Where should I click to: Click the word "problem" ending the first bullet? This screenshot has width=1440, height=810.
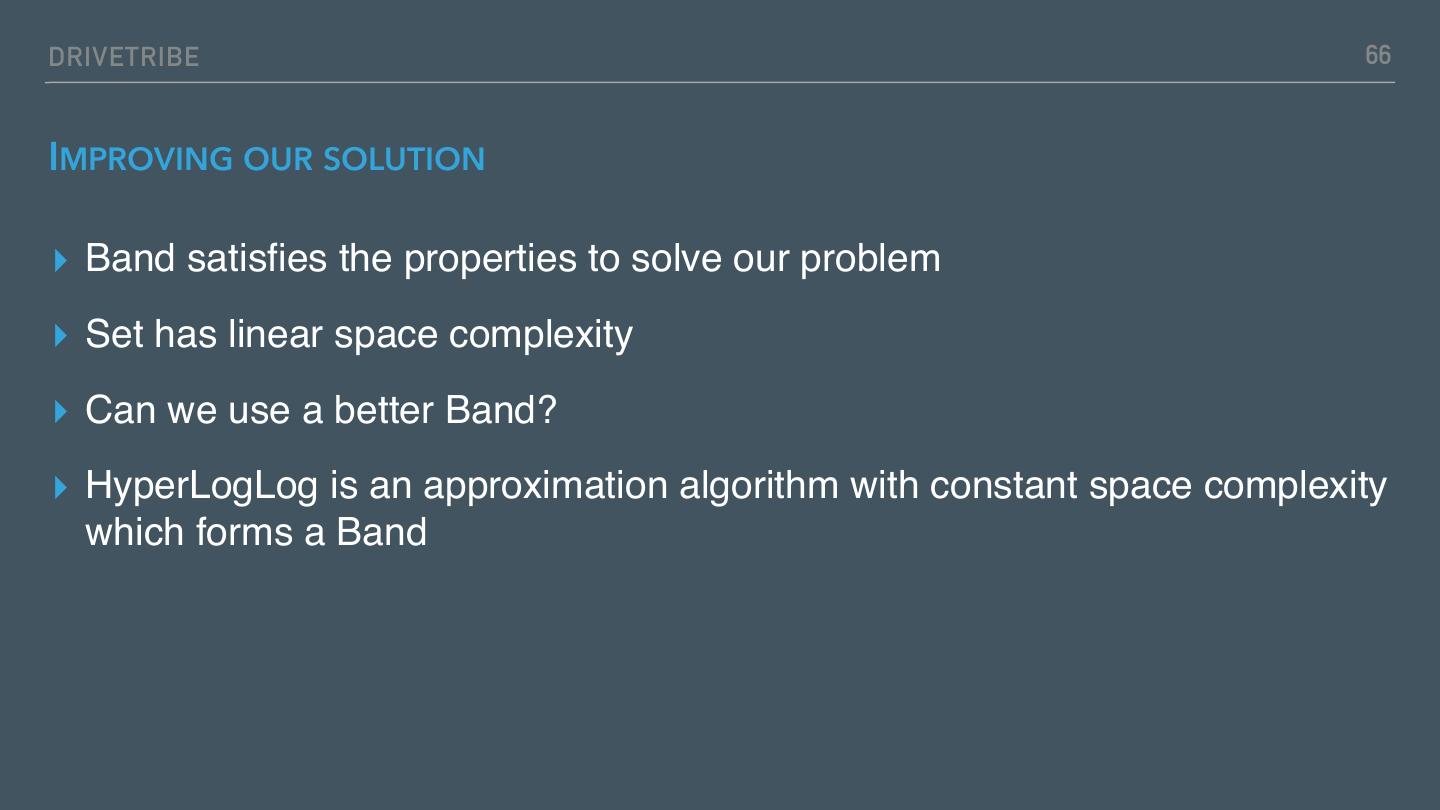[x=870, y=259]
